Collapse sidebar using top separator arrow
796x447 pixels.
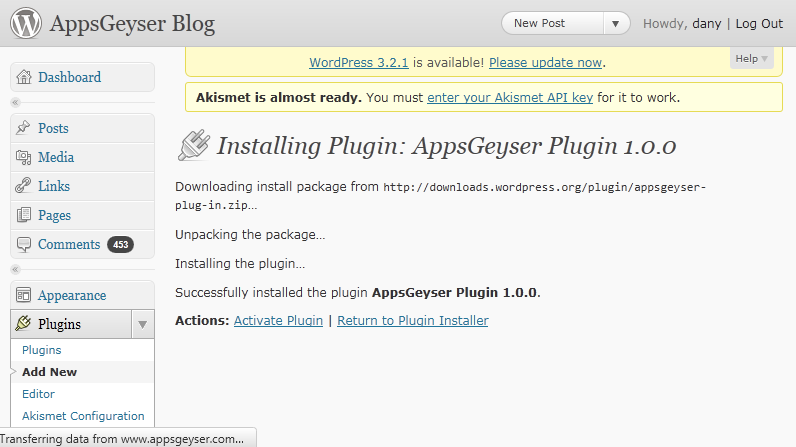15,103
